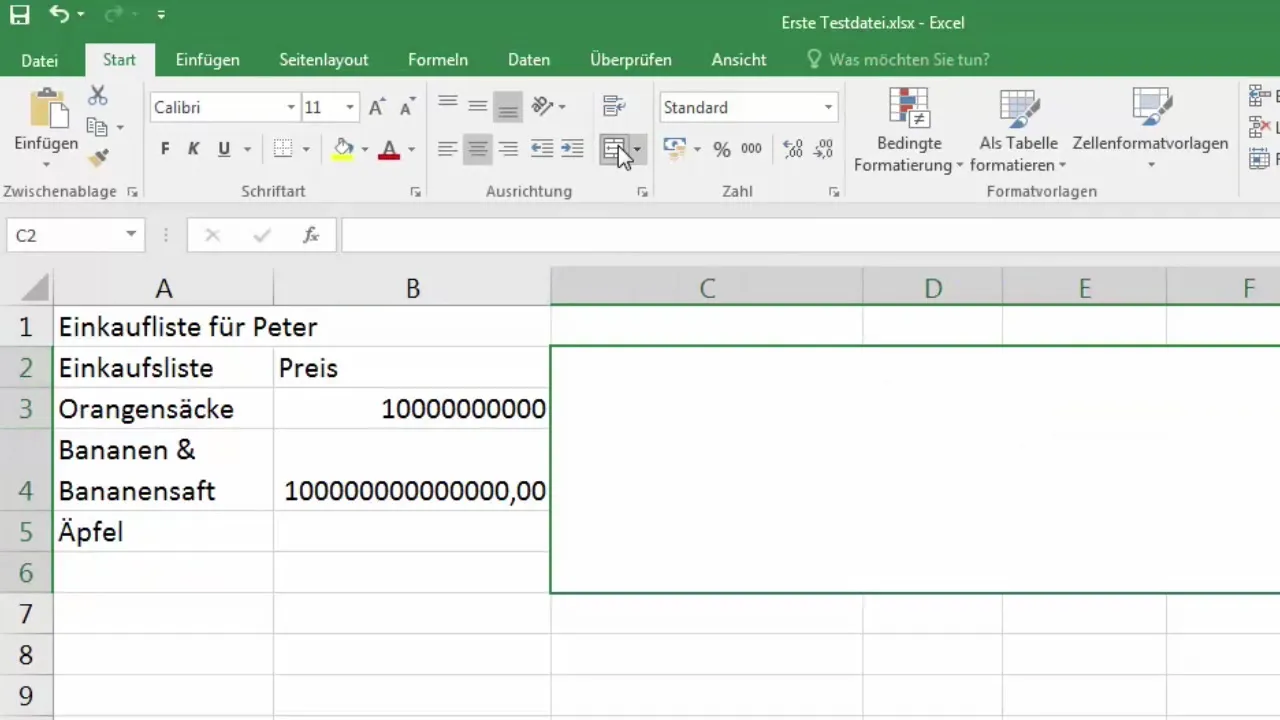Cut selection with the scissors icon
The width and height of the screenshot is (1280, 720).
coord(97,96)
